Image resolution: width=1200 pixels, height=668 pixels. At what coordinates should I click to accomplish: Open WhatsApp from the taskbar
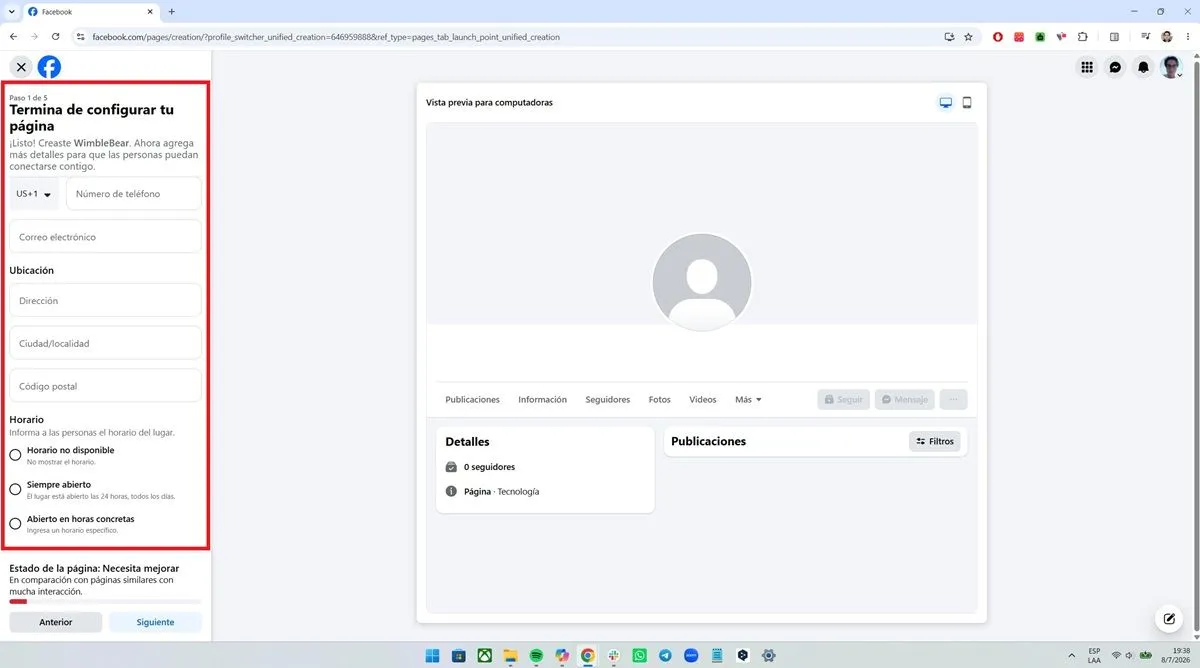(x=640, y=655)
